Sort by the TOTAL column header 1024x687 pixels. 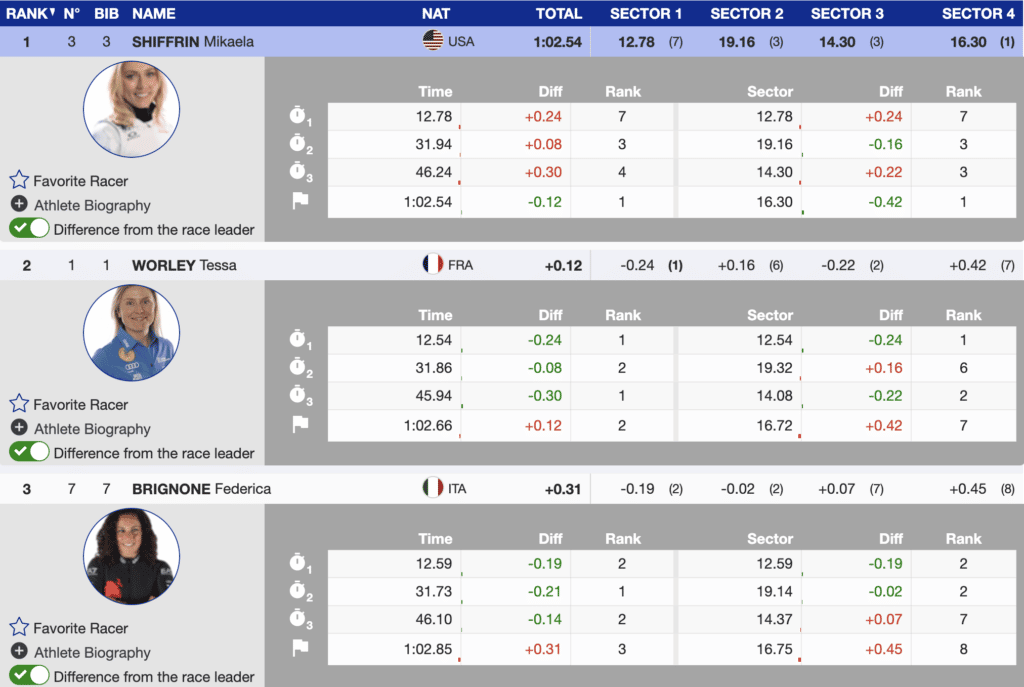tap(558, 14)
